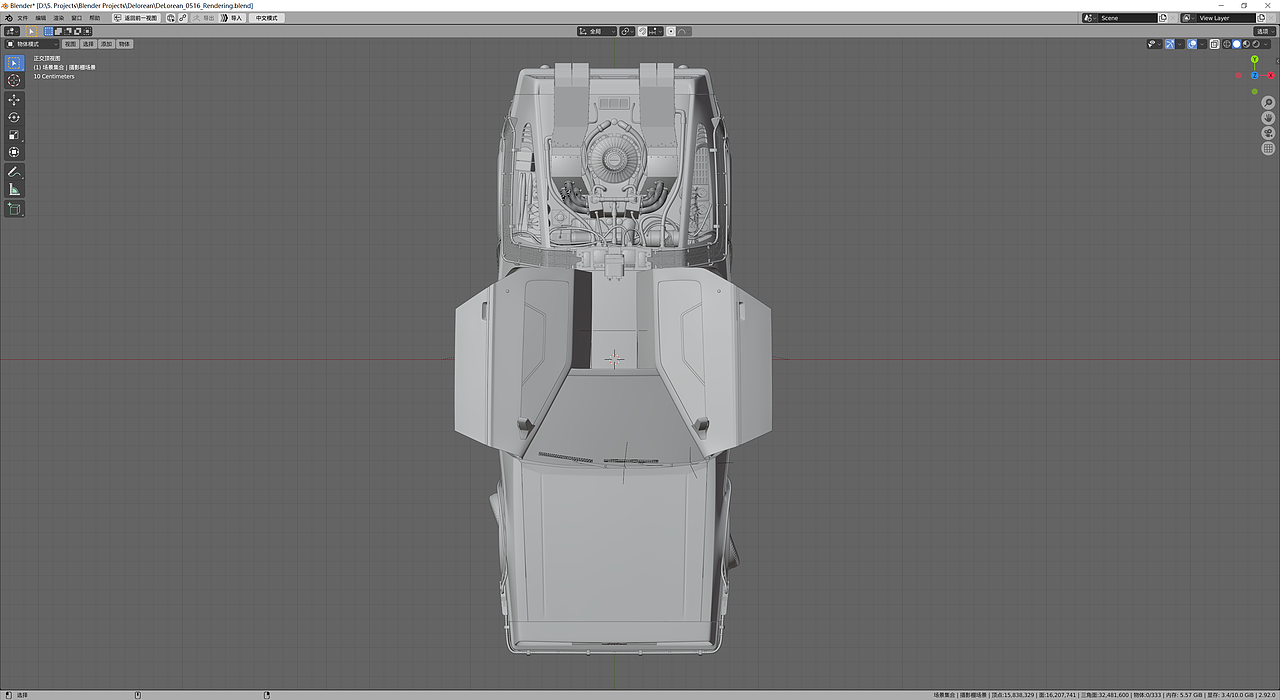Open the 全局 transform orientation dropdown
This screenshot has height=700, width=1280.
click(598, 31)
